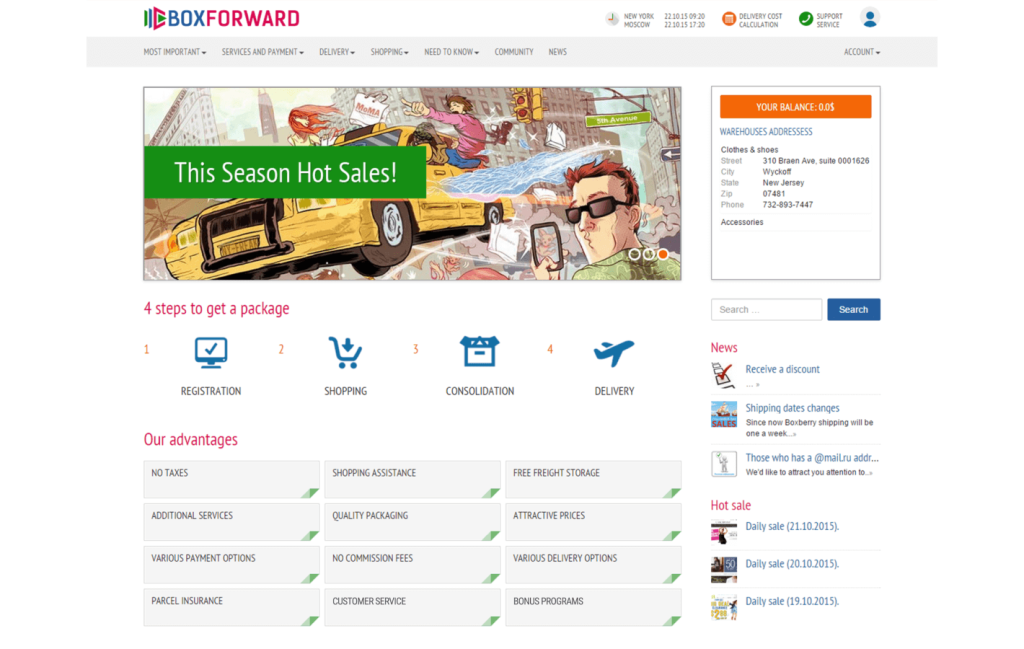This screenshot has width=1024, height=649.
Task: Click the Your Balance 0.0$ banner
Action: [x=795, y=106]
